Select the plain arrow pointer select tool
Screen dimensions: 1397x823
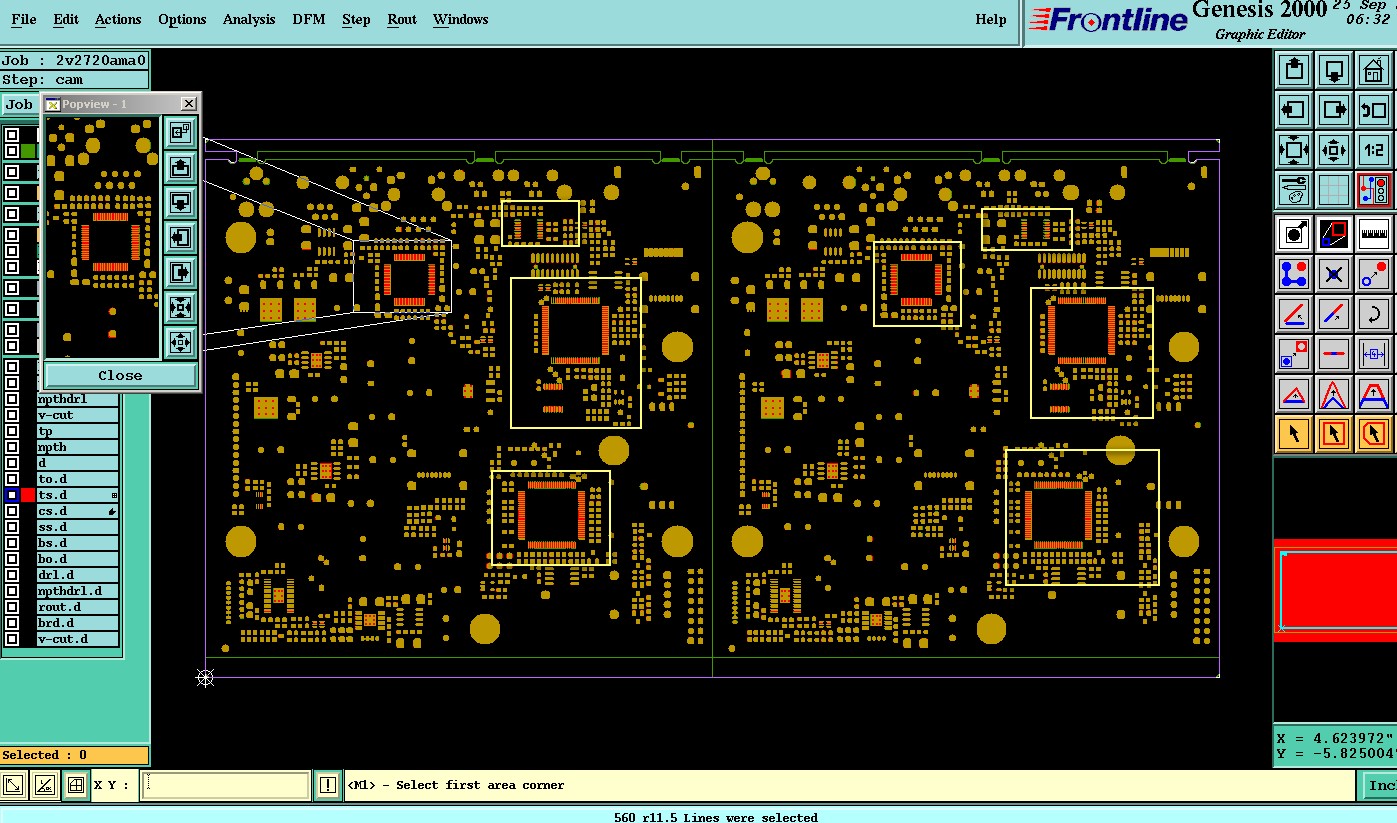[1294, 434]
